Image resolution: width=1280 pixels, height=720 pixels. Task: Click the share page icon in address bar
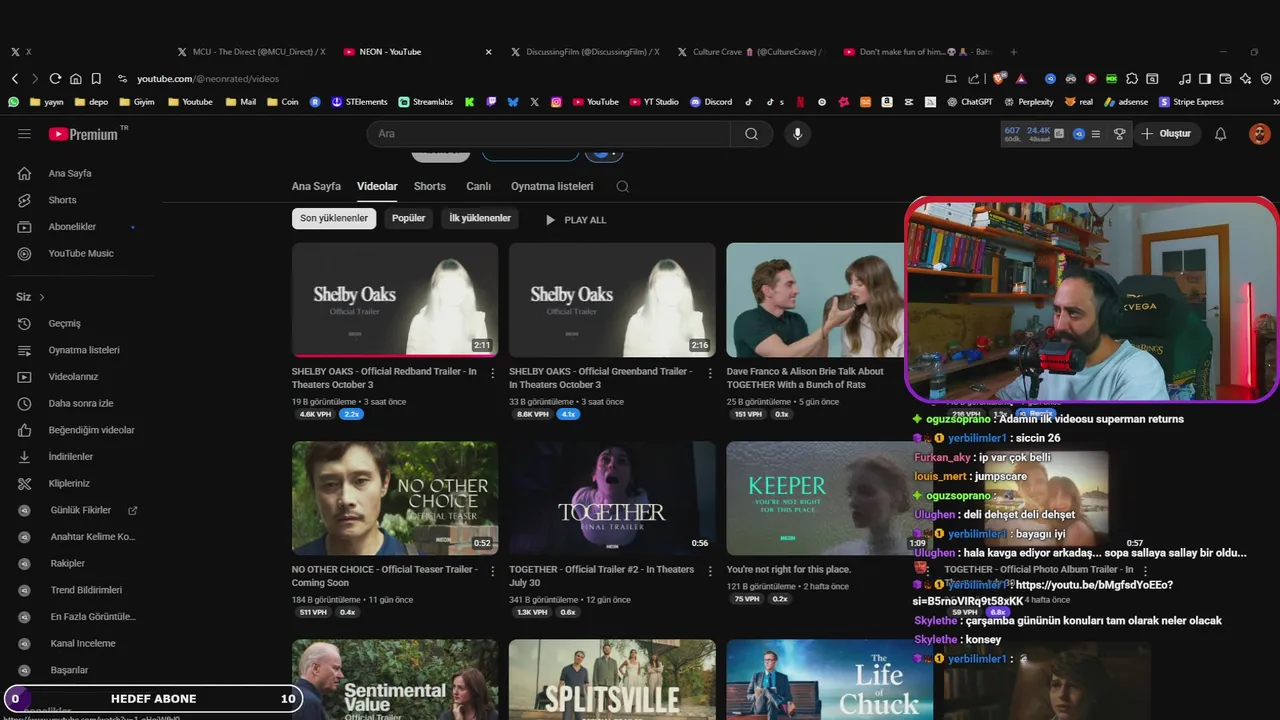click(x=972, y=78)
